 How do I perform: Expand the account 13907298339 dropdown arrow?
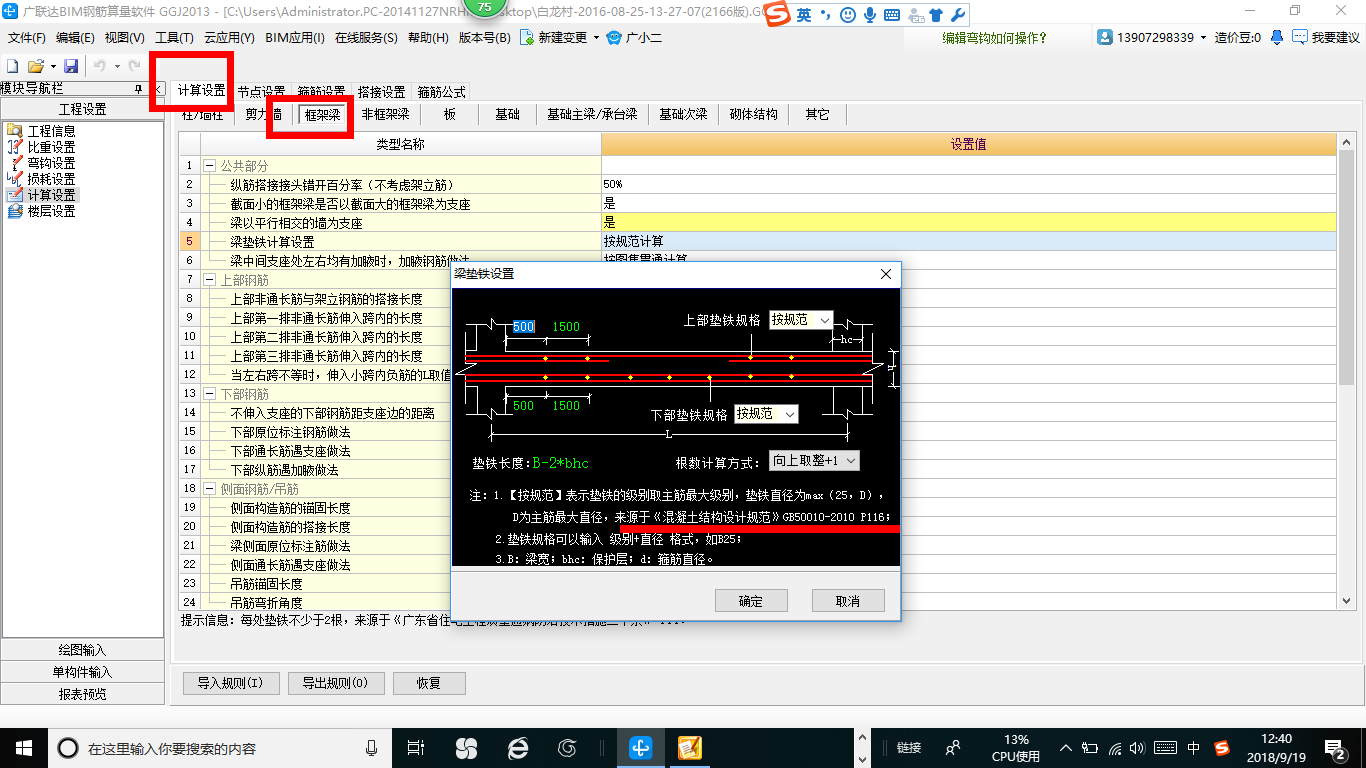1204,38
